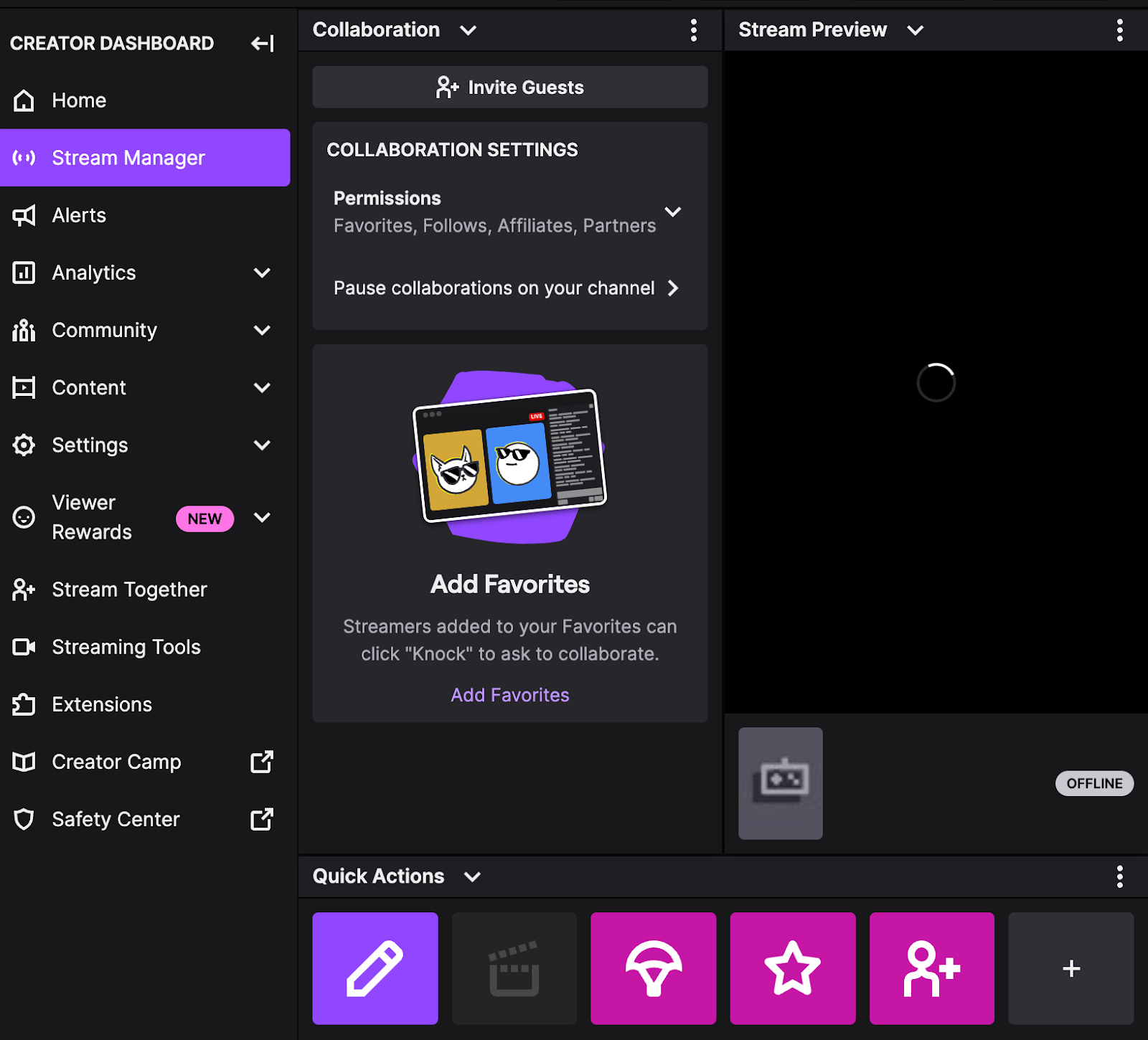Open Pause collaborations on your channel
The height and width of the screenshot is (1040, 1148).
tap(507, 288)
